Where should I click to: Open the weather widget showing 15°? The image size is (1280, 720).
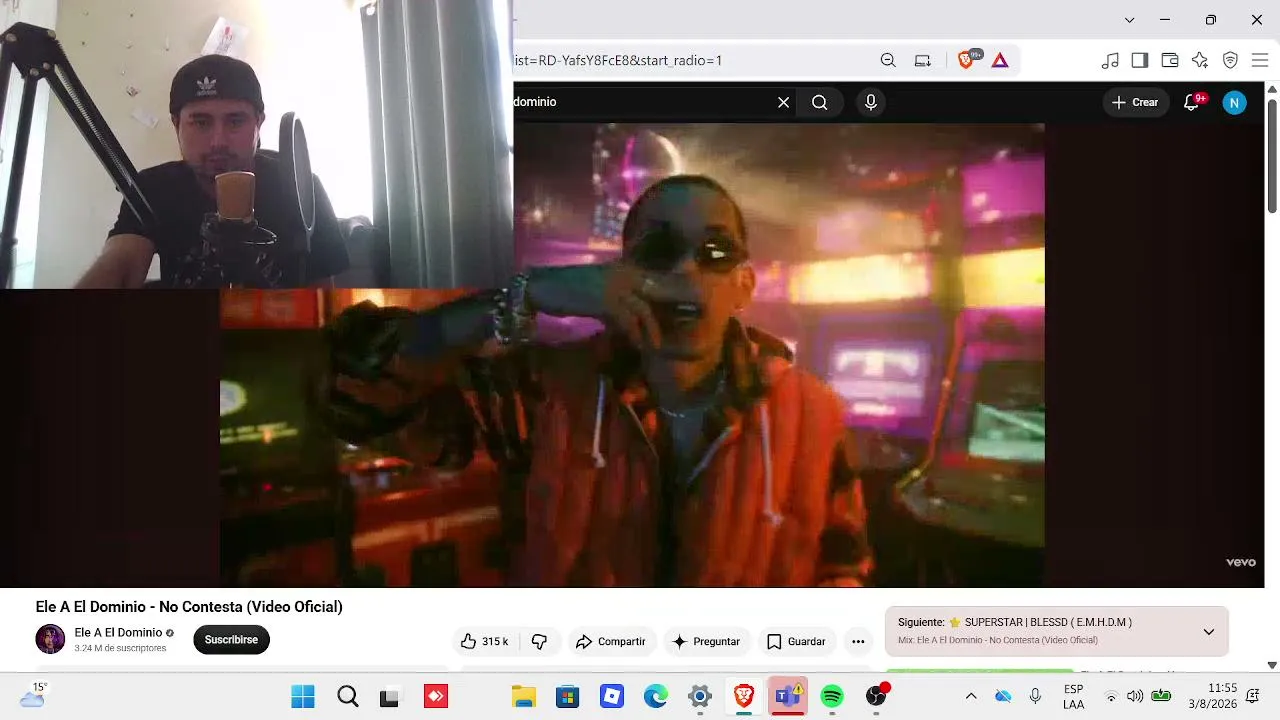(33, 695)
